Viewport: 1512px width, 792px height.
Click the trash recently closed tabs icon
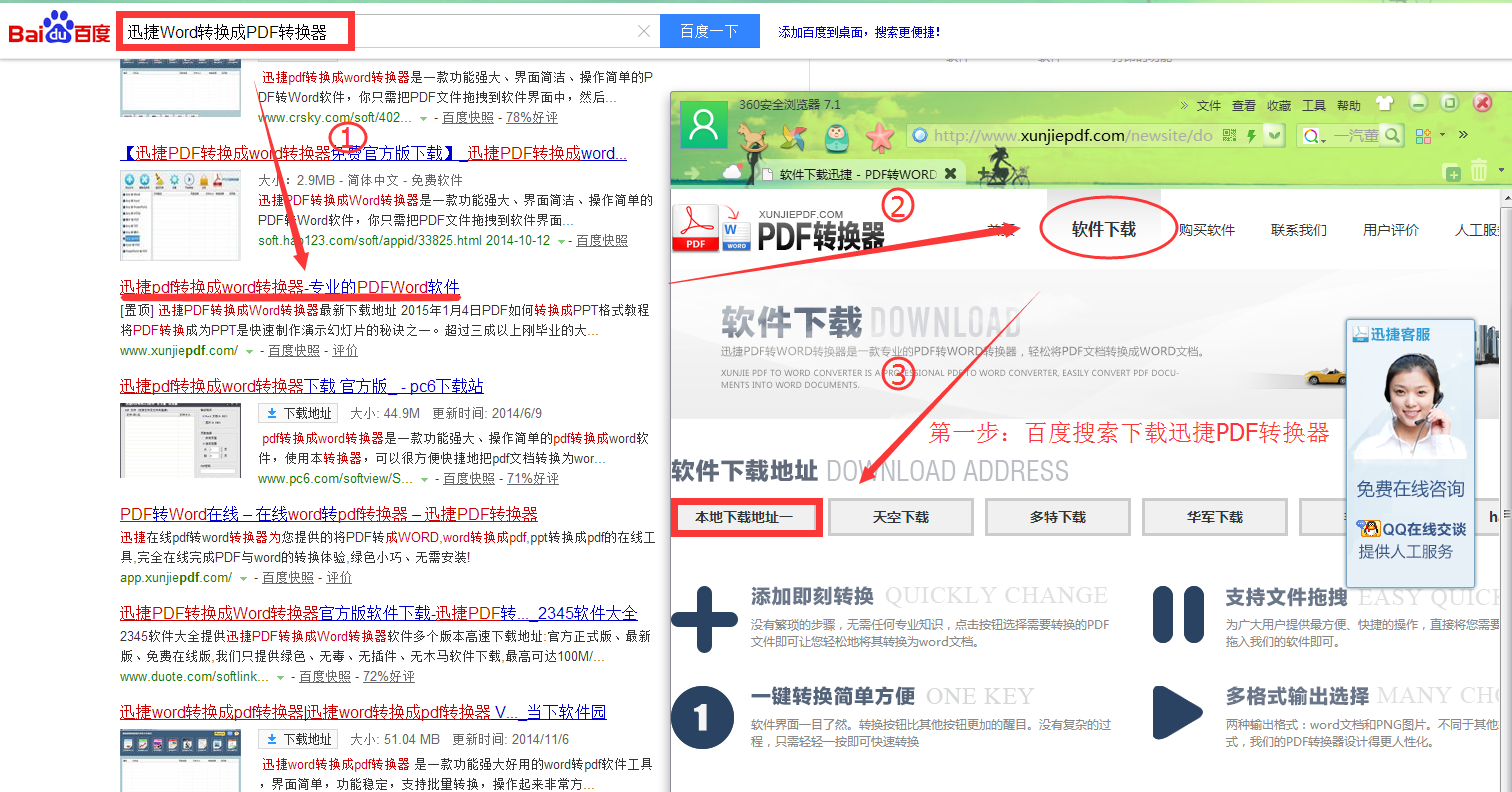1479,172
